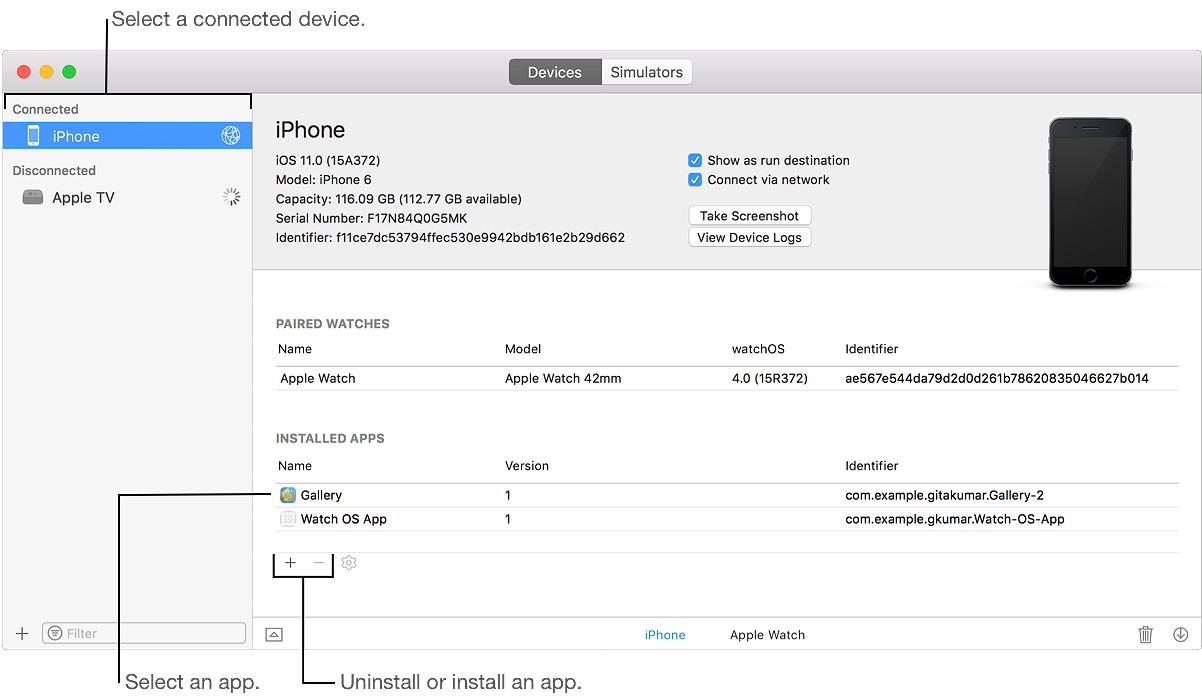Click the Apple Watch 42mm model cell
The height and width of the screenshot is (700, 1202).
point(563,378)
